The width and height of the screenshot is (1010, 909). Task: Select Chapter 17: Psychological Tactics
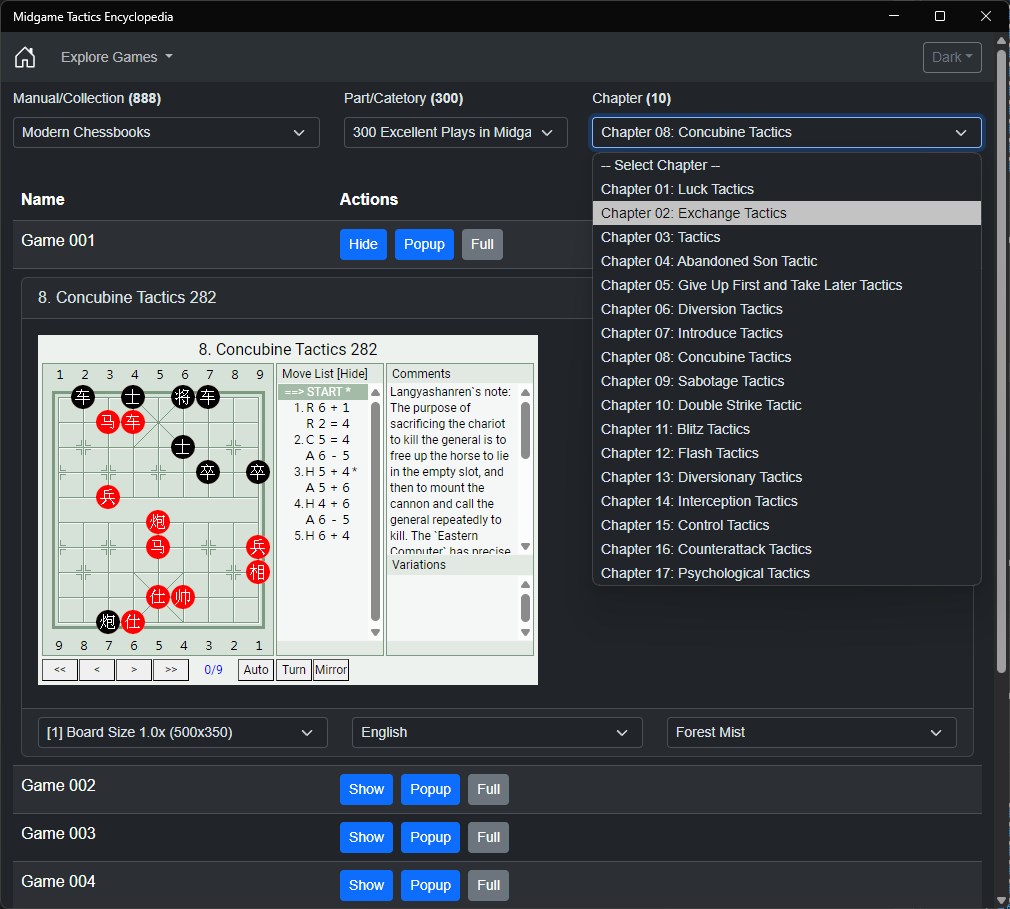tap(786, 573)
